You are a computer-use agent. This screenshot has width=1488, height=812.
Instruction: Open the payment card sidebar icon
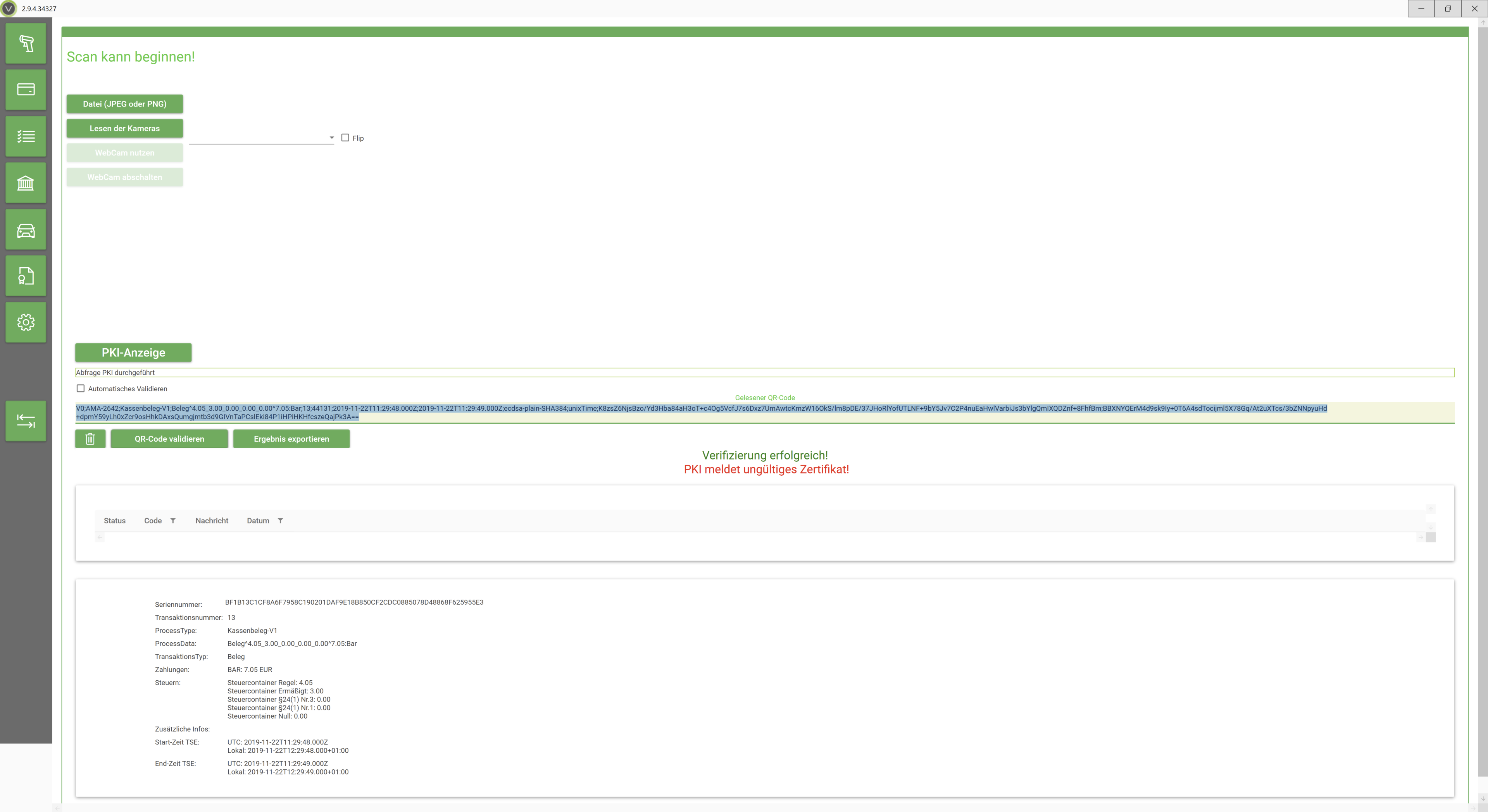pos(26,89)
